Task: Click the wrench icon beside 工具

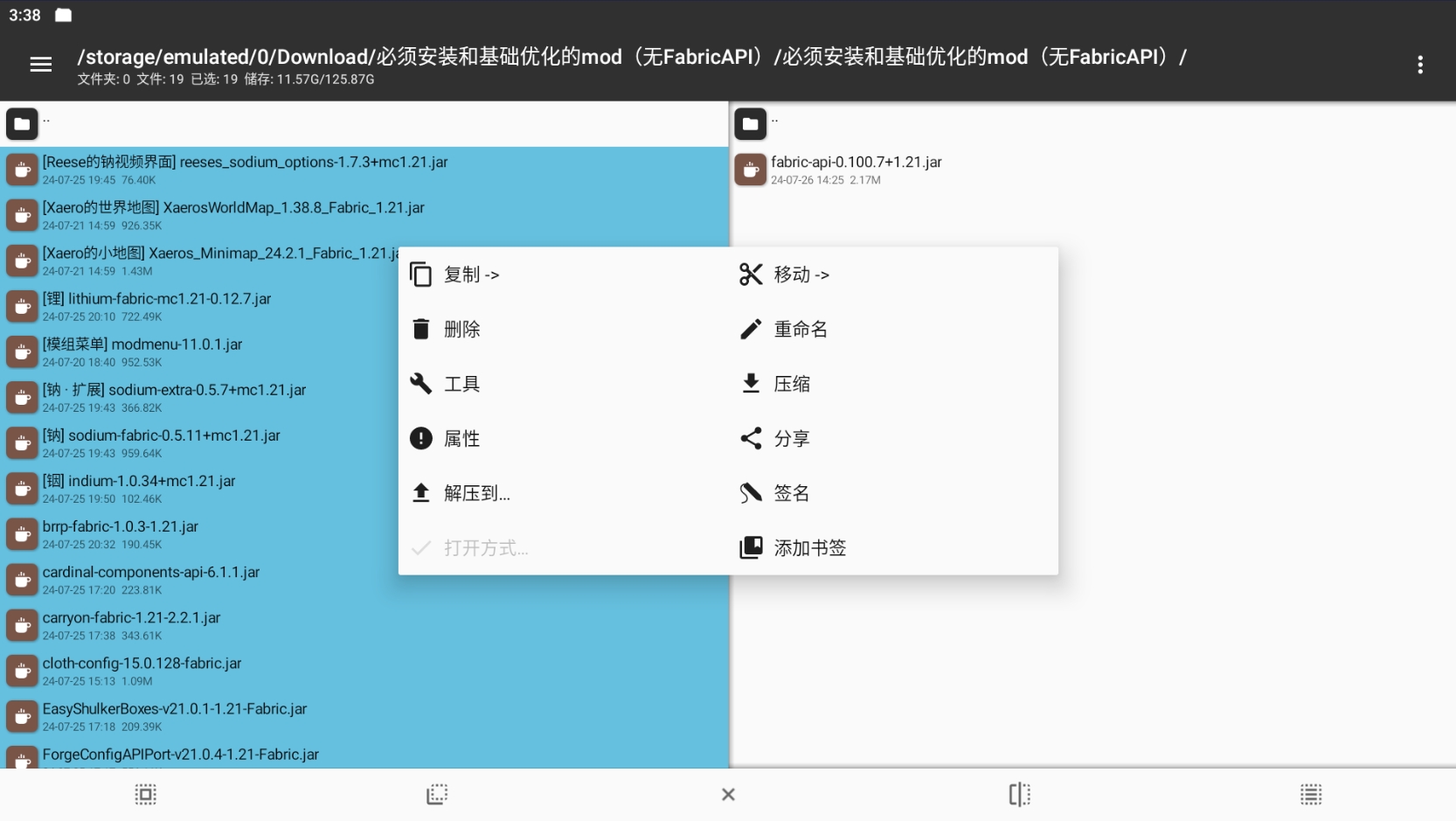Action: pyautogui.click(x=421, y=384)
